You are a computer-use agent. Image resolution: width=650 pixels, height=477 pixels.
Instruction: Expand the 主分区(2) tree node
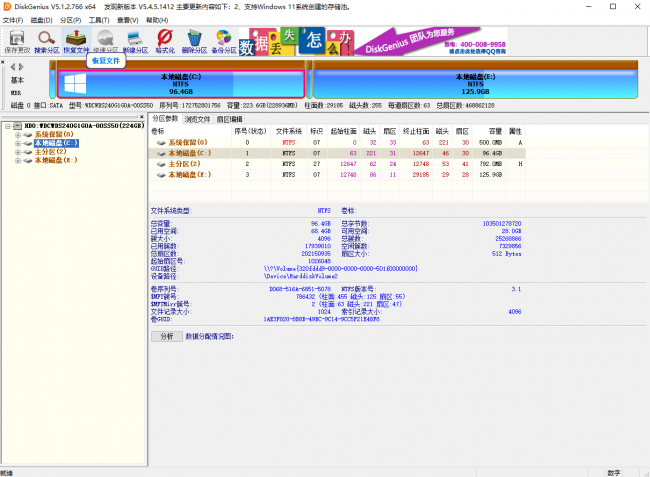coord(18,152)
